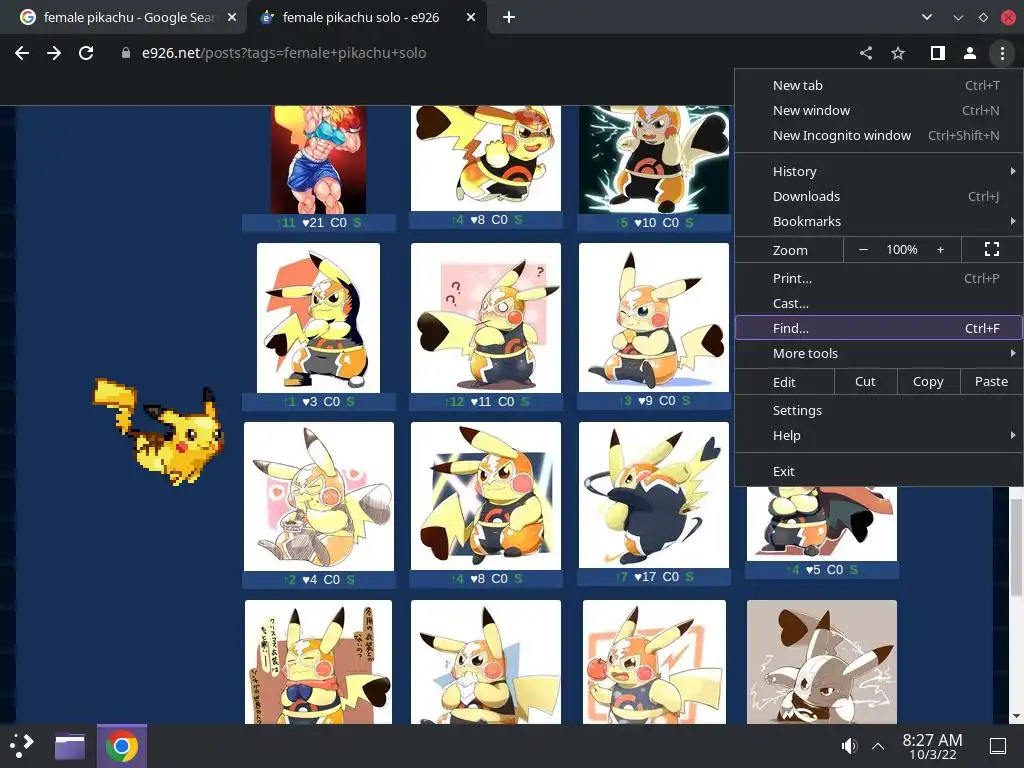Open the profile avatar icon
This screenshot has height=768, width=1024.
click(x=970, y=53)
